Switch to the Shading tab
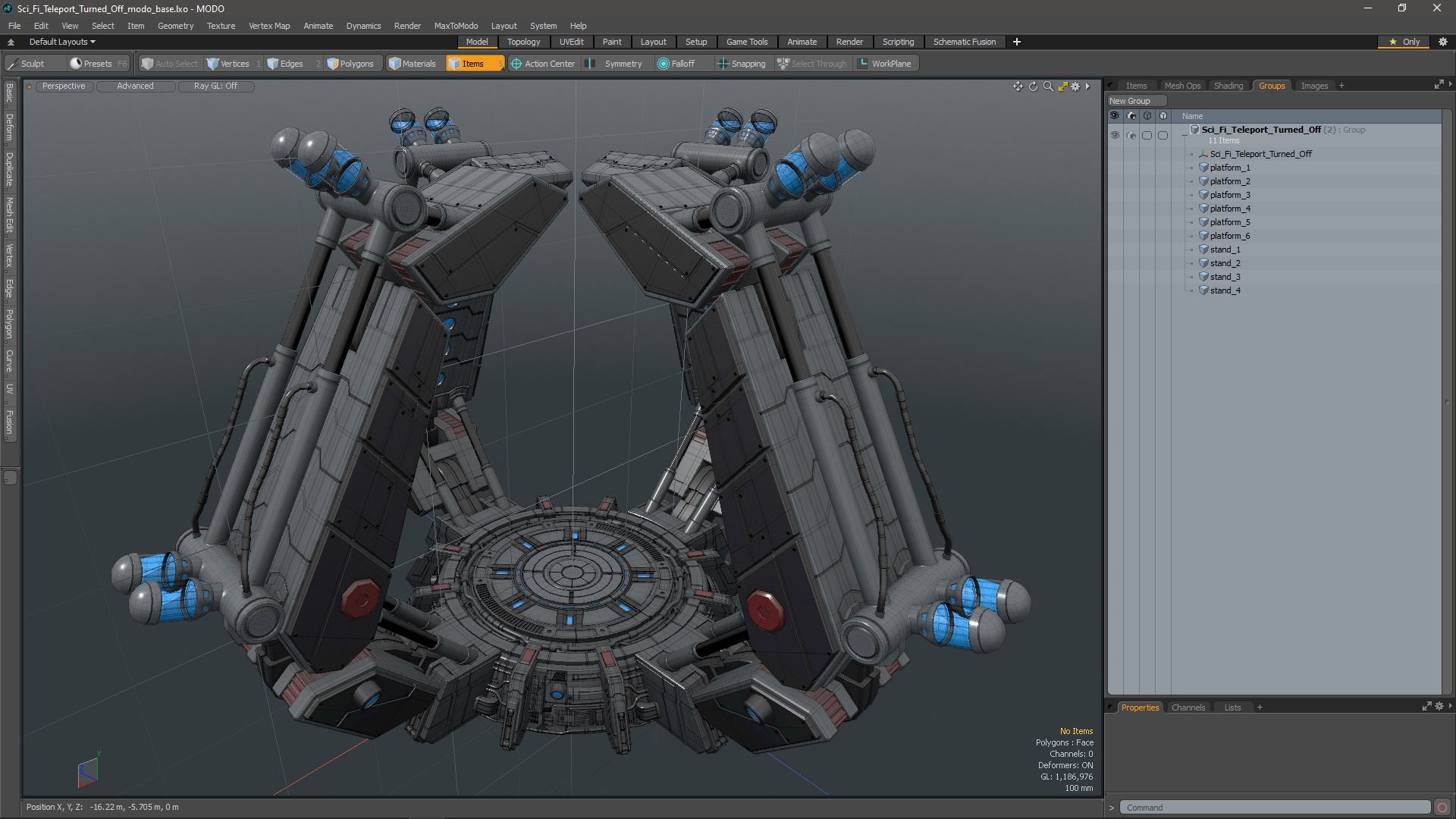This screenshot has height=819, width=1456. point(1228,86)
